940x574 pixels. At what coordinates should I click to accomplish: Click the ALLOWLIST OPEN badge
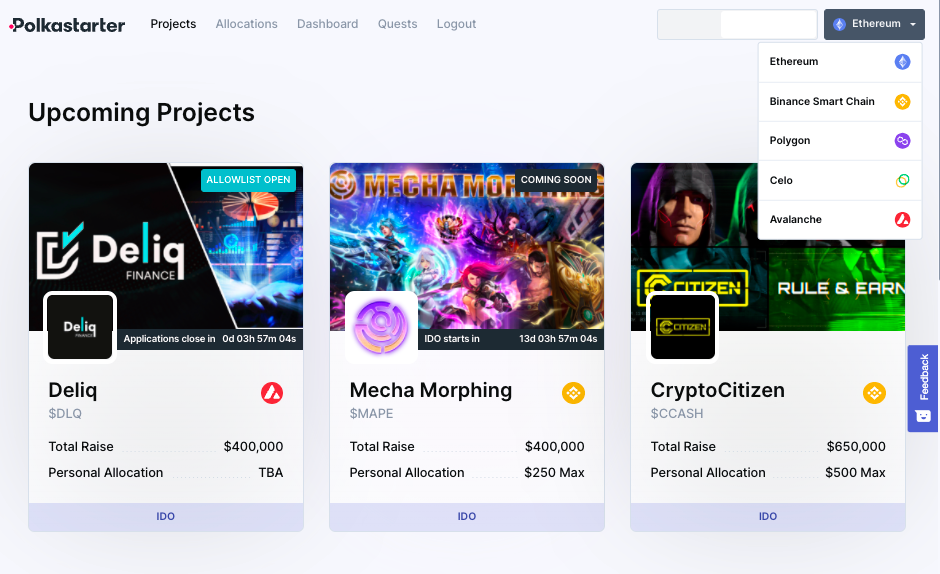point(248,180)
